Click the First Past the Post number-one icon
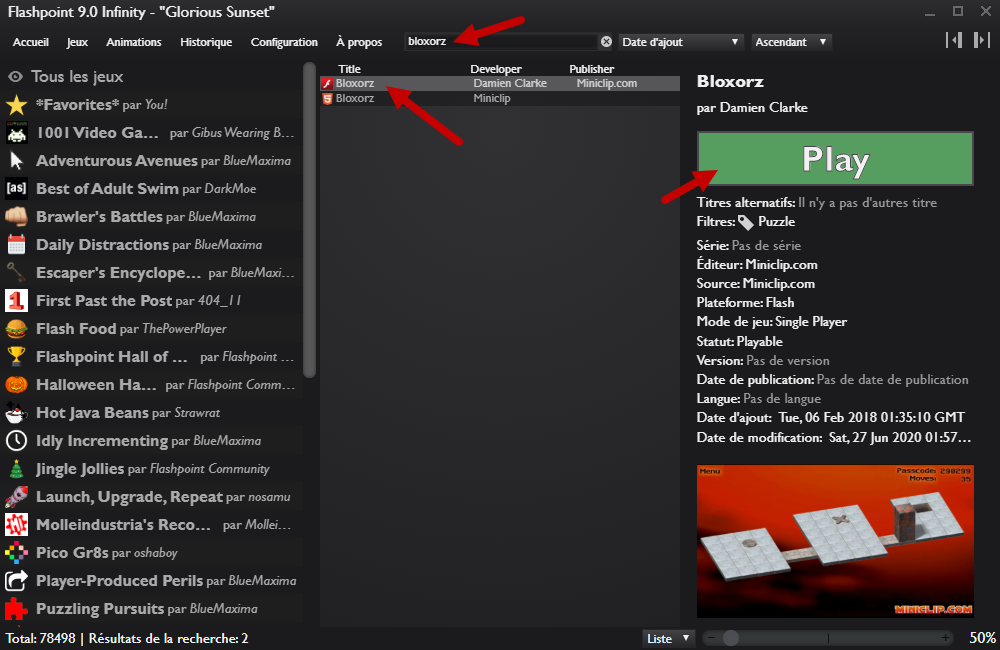The width and height of the screenshot is (1000, 650). coord(17,300)
